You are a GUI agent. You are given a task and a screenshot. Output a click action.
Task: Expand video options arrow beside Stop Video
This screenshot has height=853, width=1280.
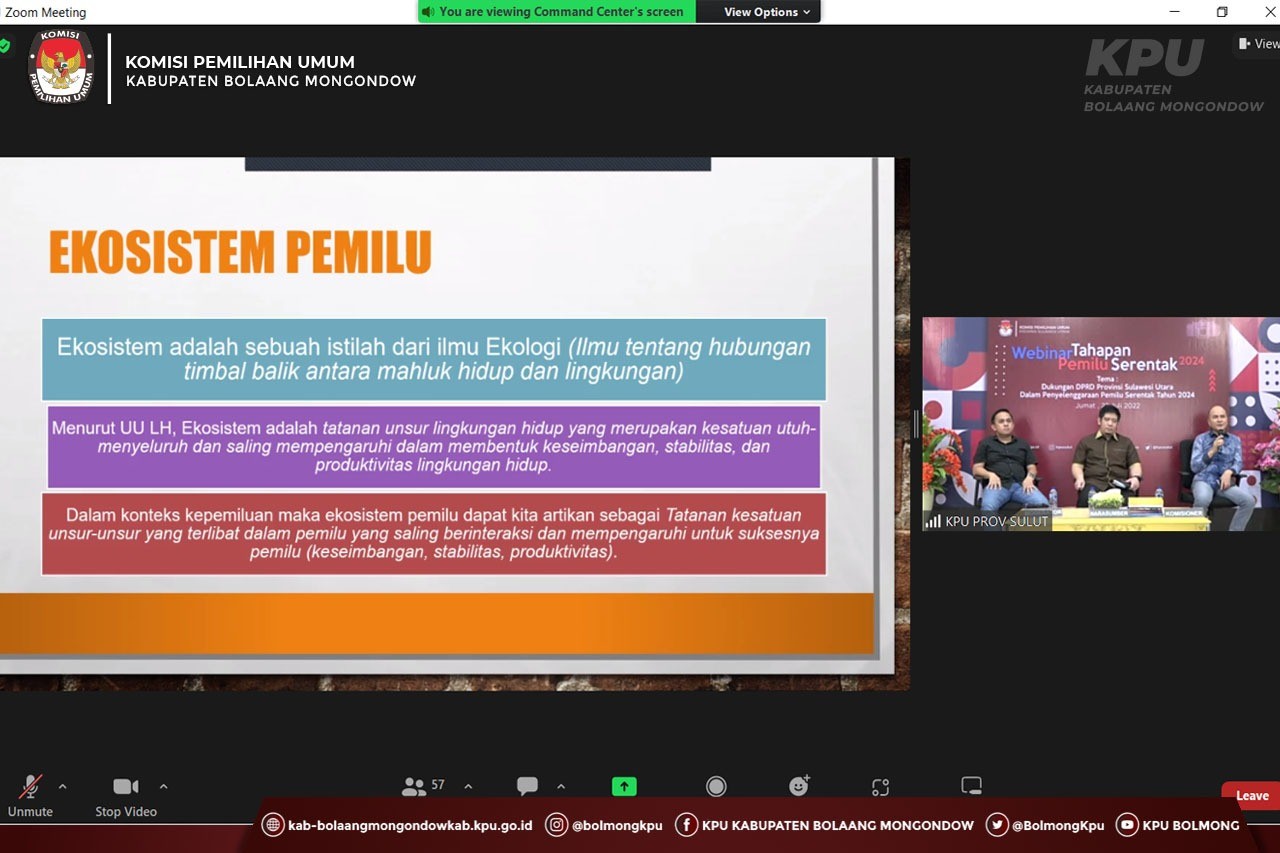point(164,786)
